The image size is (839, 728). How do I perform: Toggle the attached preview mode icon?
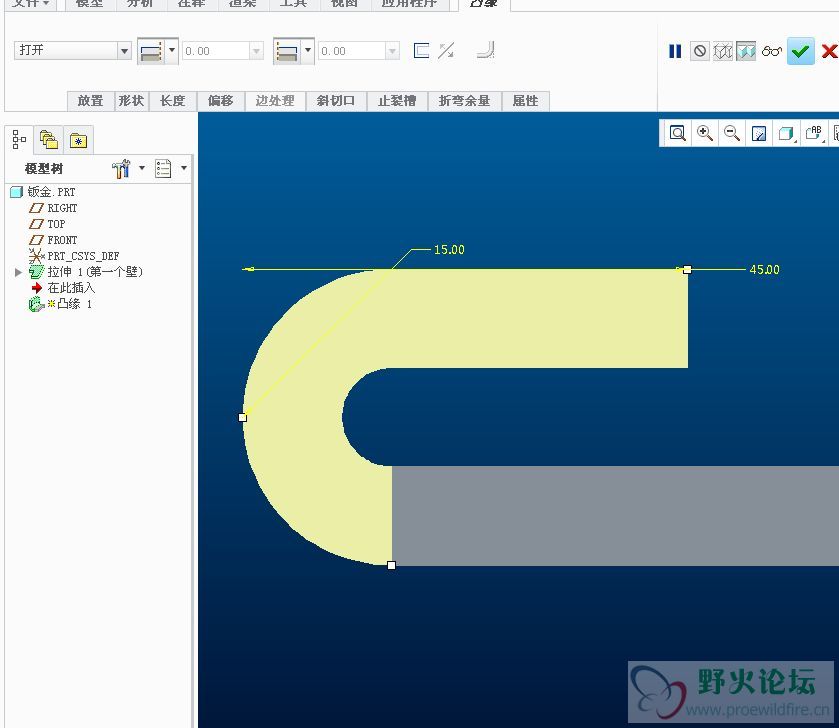click(x=747, y=51)
